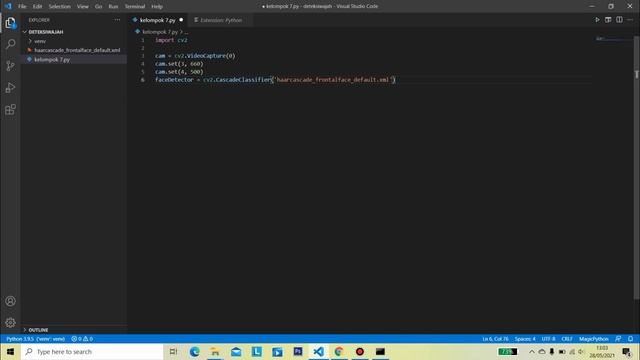Open the Source Control view
This screenshot has height=360, width=640.
tap(10, 66)
